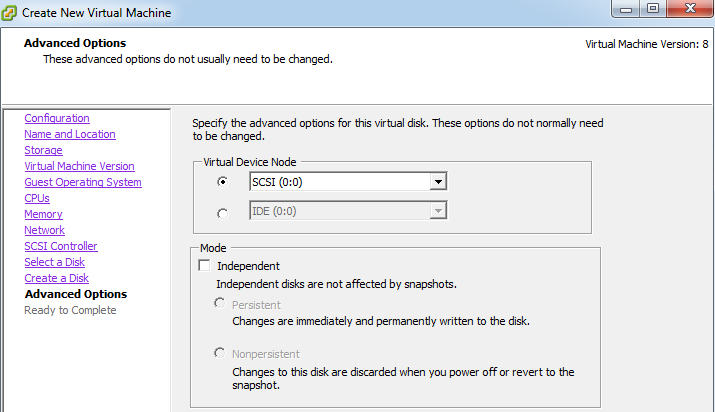Select the IDE (0:0) radio button
The height and width of the screenshot is (412, 715).
click(223, 213)
